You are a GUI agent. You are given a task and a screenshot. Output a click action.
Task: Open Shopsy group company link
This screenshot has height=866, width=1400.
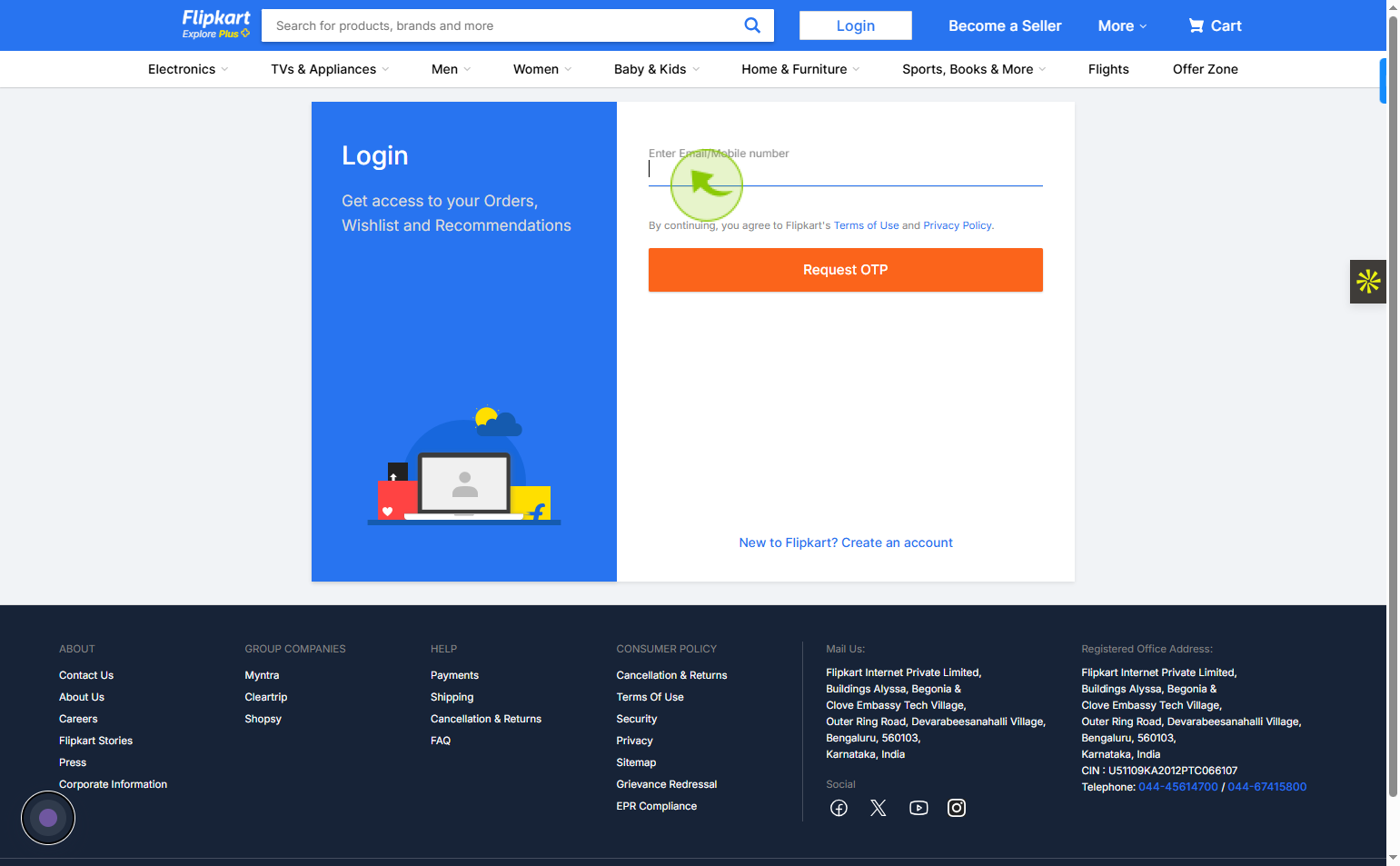click(x=263, y=719)
